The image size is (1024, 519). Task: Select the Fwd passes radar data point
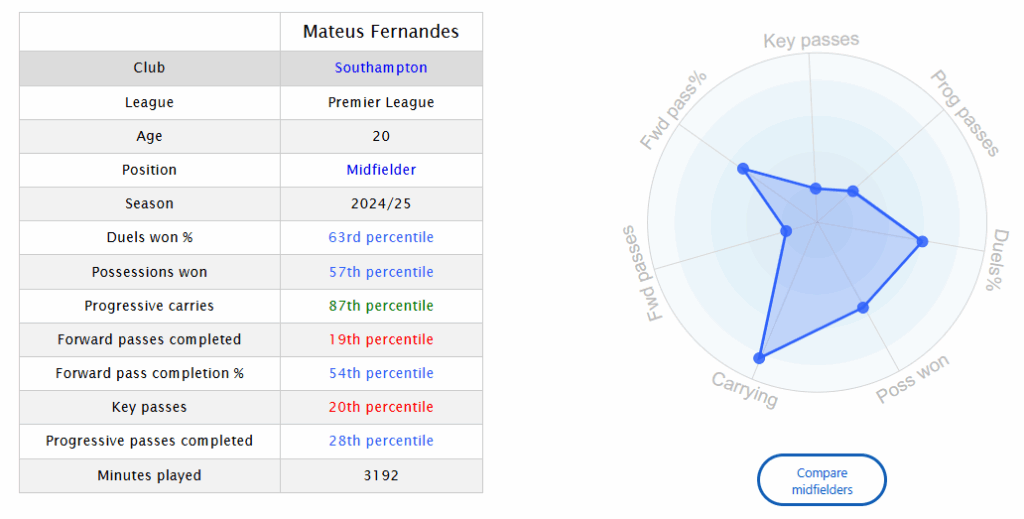(x=786, y=231)
